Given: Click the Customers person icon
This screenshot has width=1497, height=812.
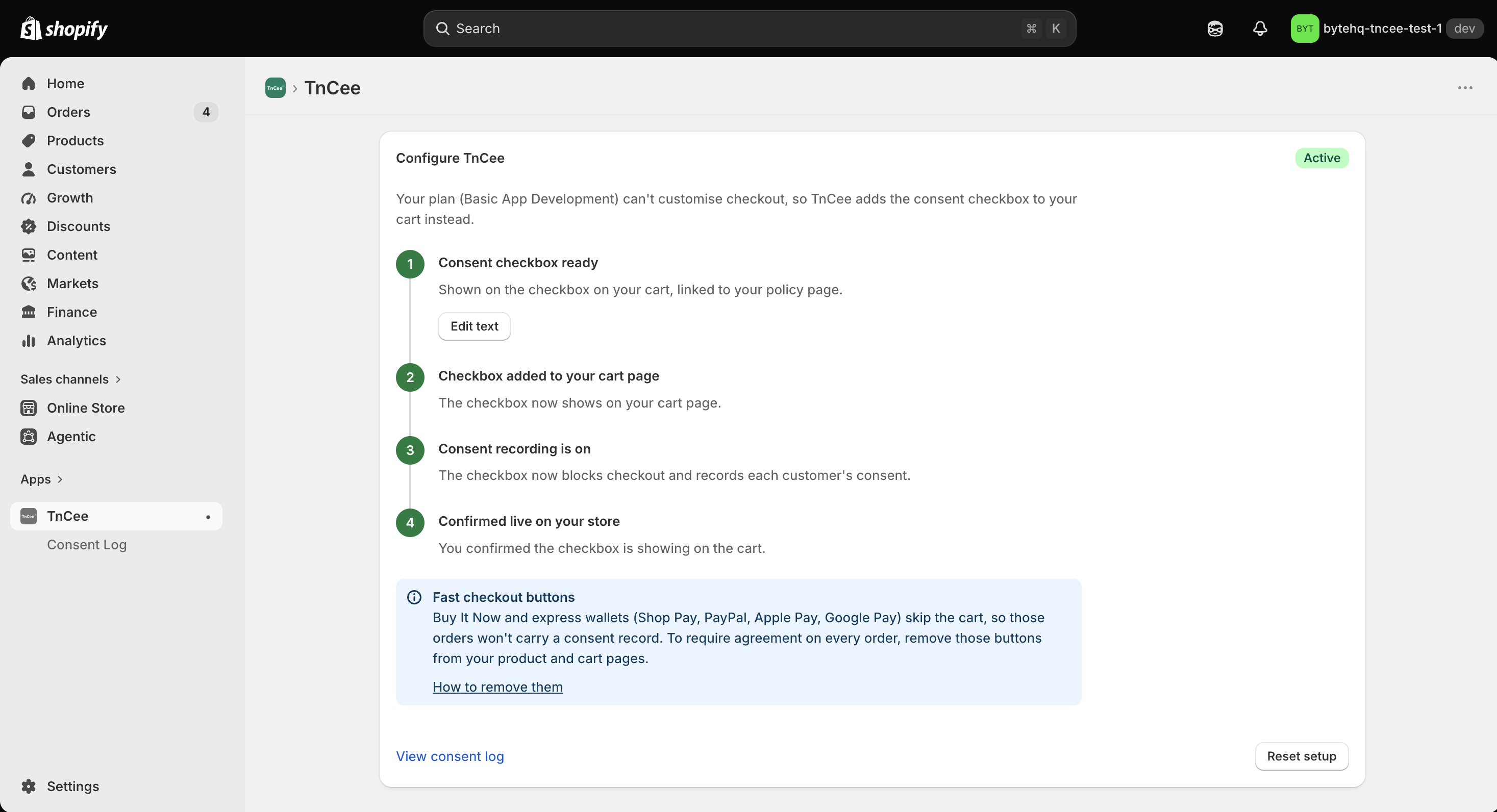Looking at the screenshot, I should click(x=29, y=169).
